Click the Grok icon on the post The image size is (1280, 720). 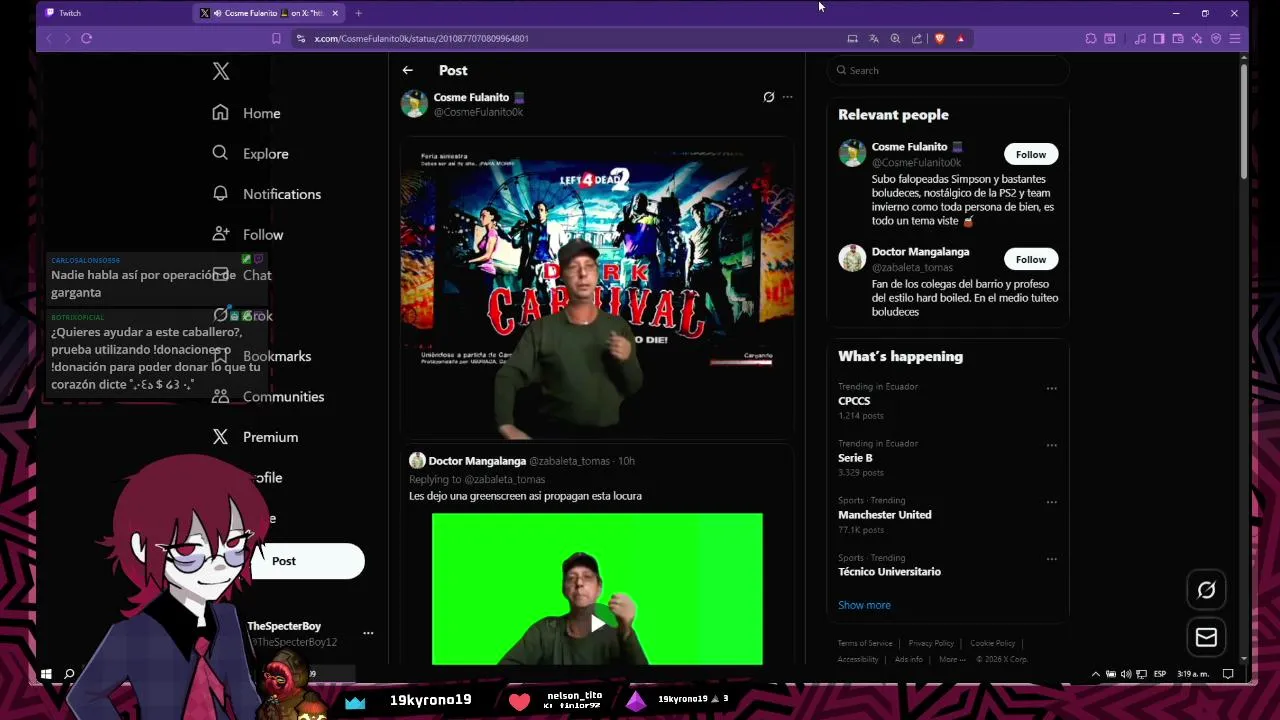768,97
